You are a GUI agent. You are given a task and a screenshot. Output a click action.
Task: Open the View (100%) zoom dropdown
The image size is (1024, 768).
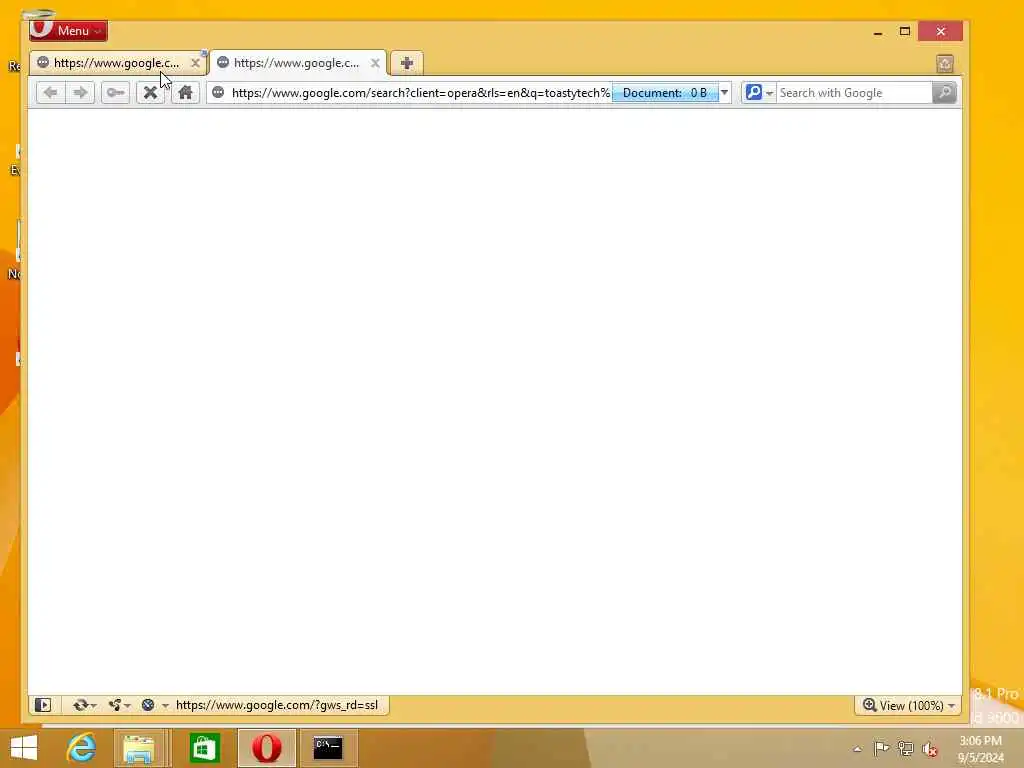pyautogui.click(x=908, y=705)
